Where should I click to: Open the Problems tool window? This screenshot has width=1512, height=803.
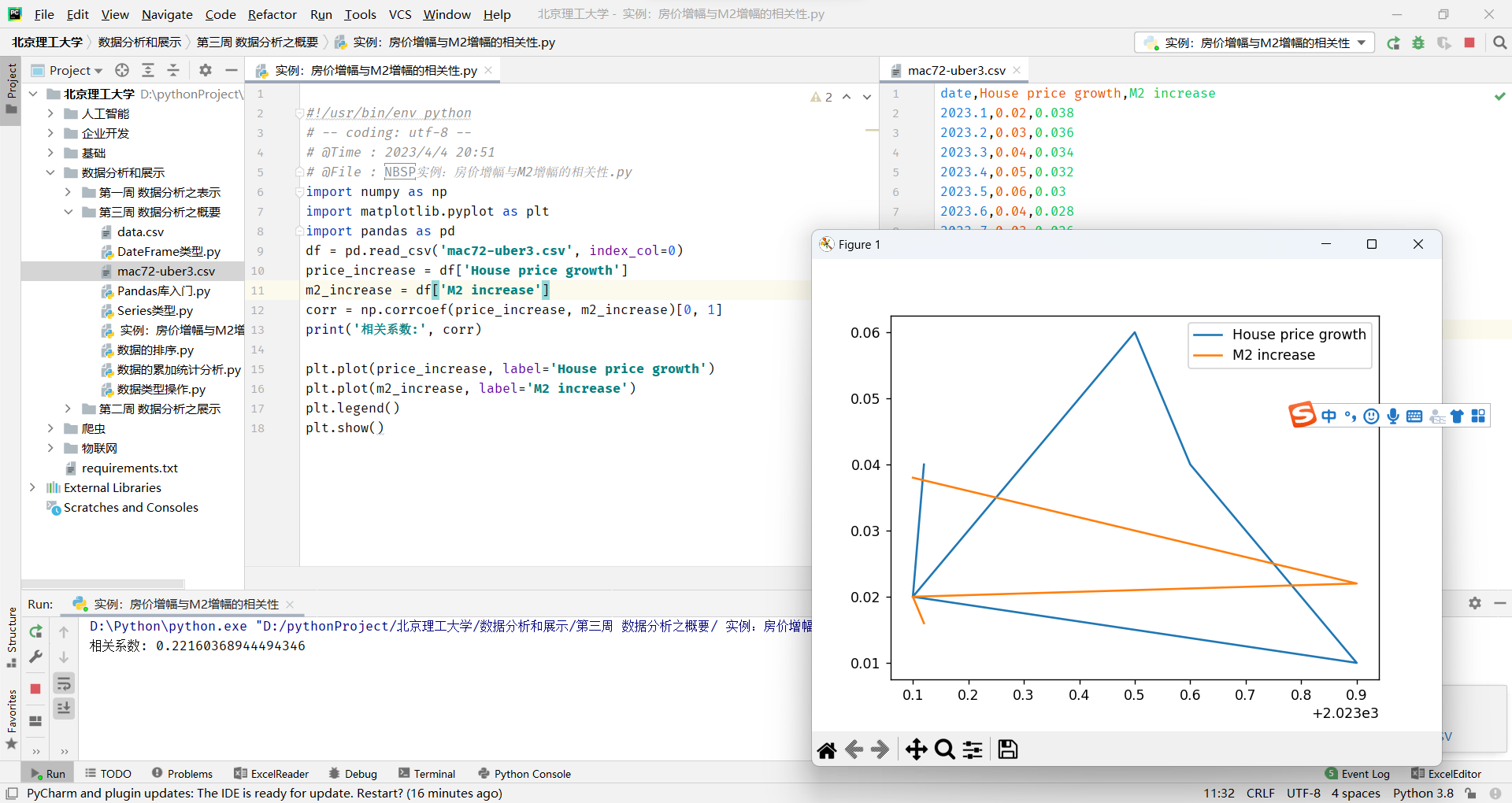[x=182, y=774]
